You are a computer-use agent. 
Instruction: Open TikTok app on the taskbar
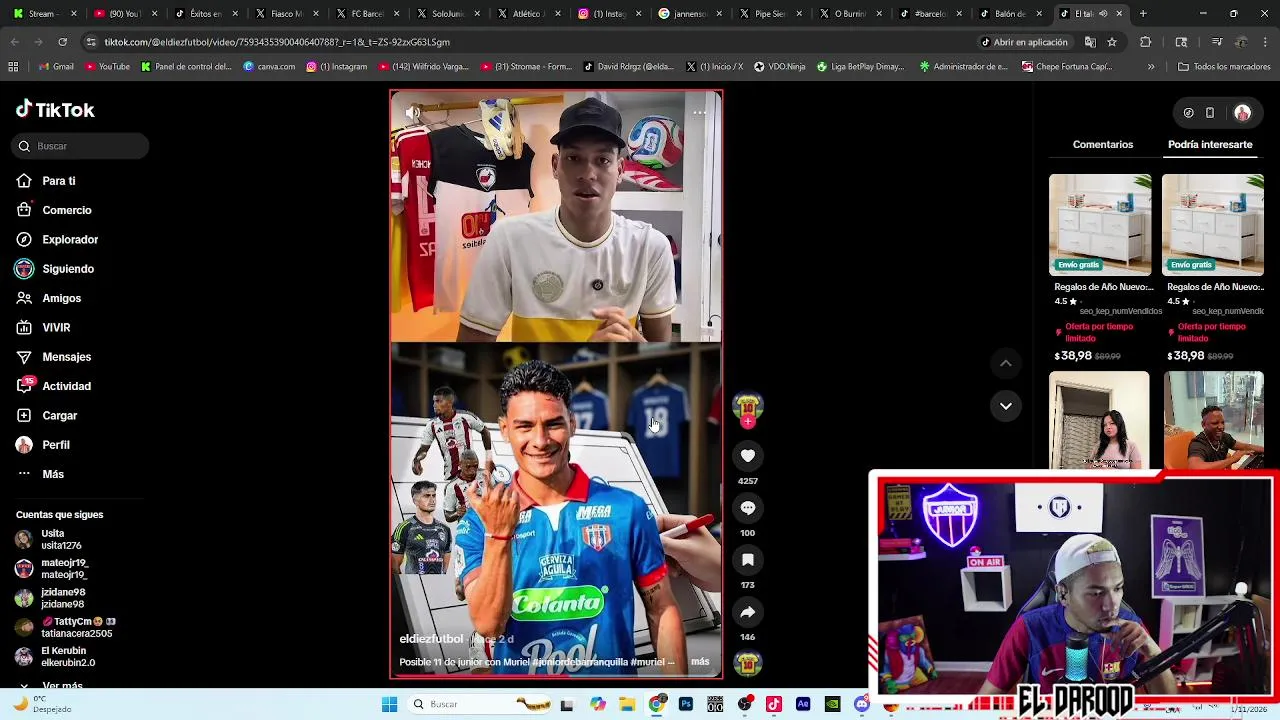point(773,704)
